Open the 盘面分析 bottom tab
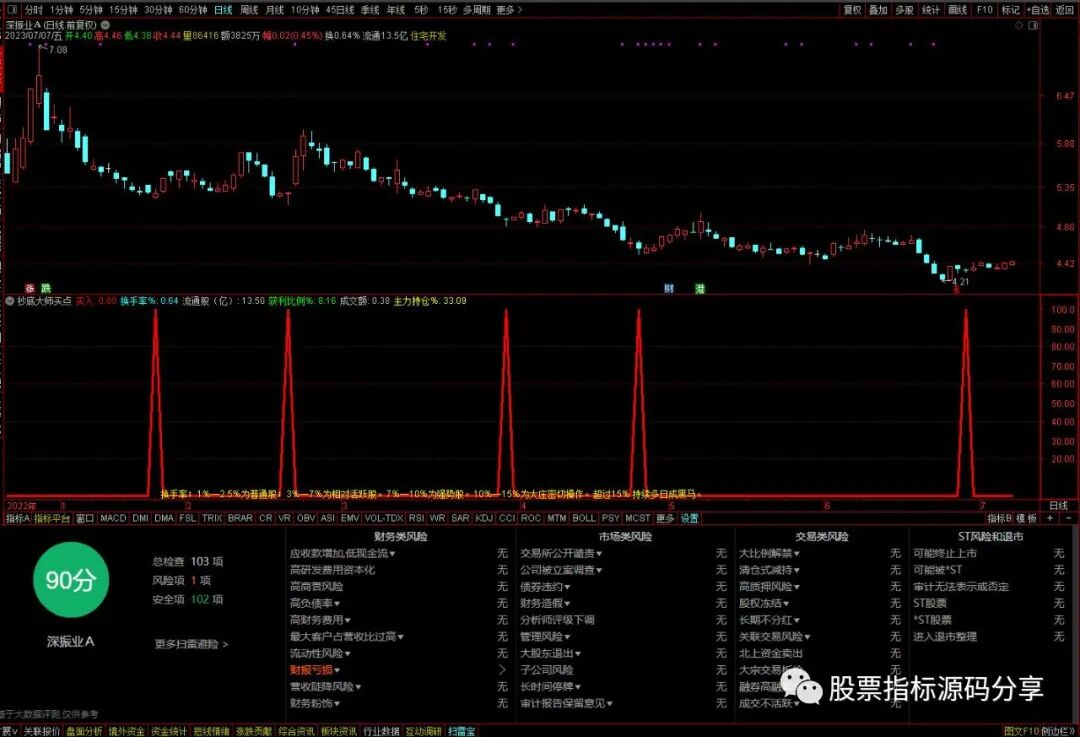This screenshot has height=737, width=1080. click(x=84, y=731)
